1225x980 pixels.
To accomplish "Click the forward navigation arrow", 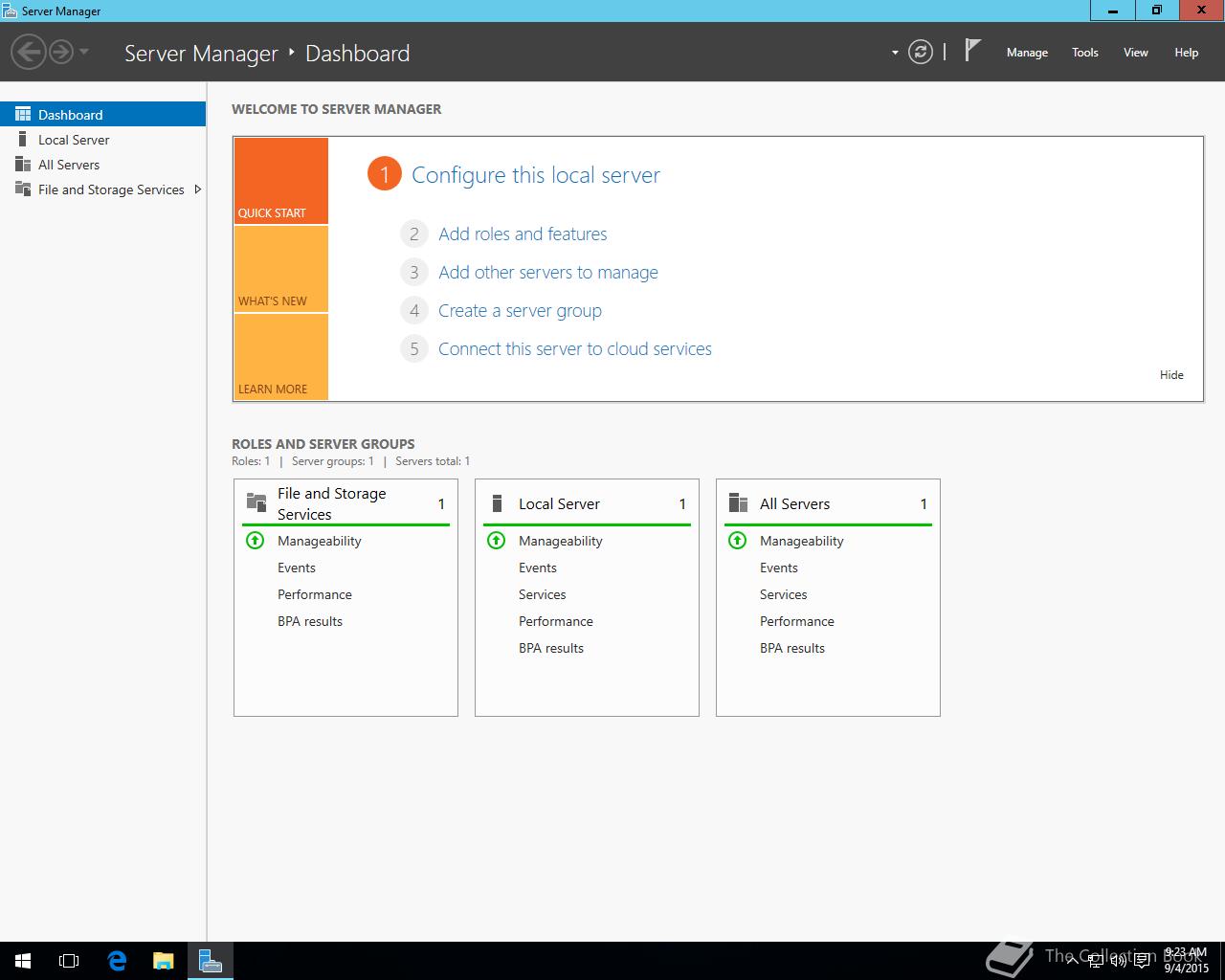I will coord(60,52).
